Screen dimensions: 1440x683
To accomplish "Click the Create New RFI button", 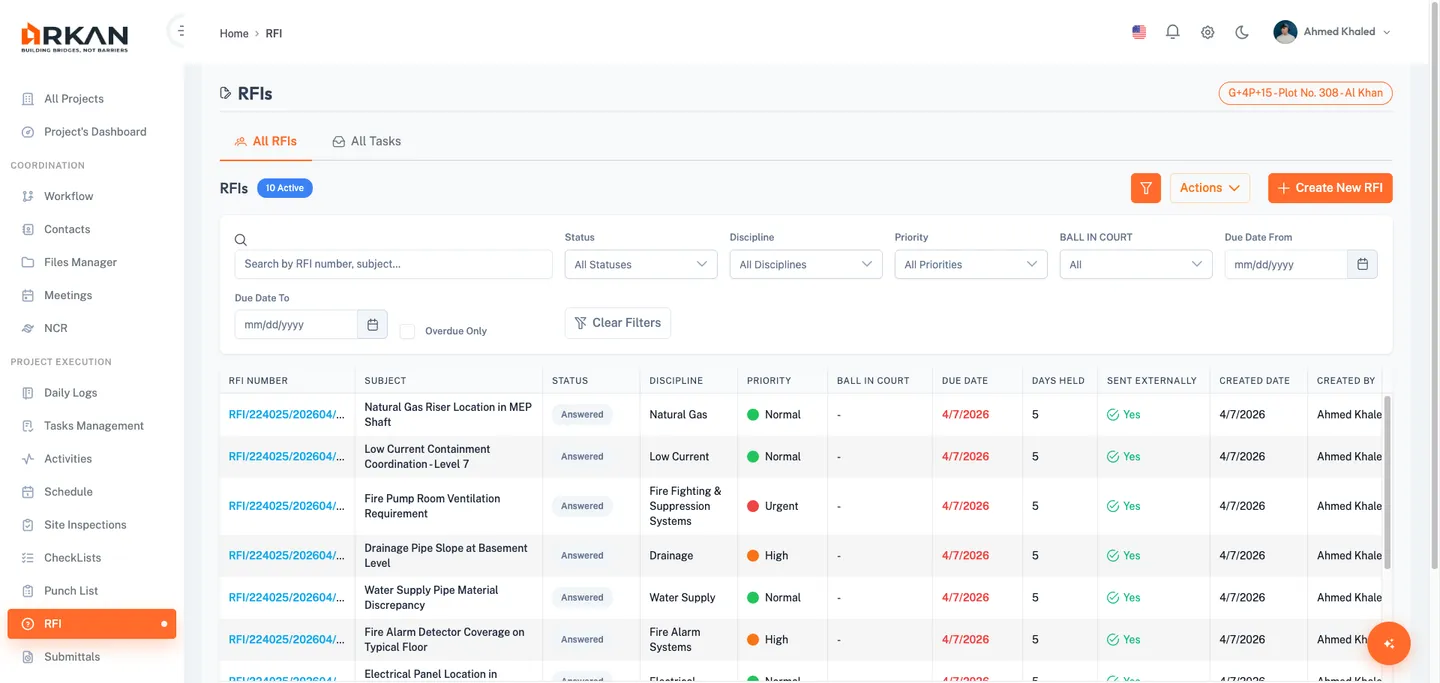I will (1330, 188).
